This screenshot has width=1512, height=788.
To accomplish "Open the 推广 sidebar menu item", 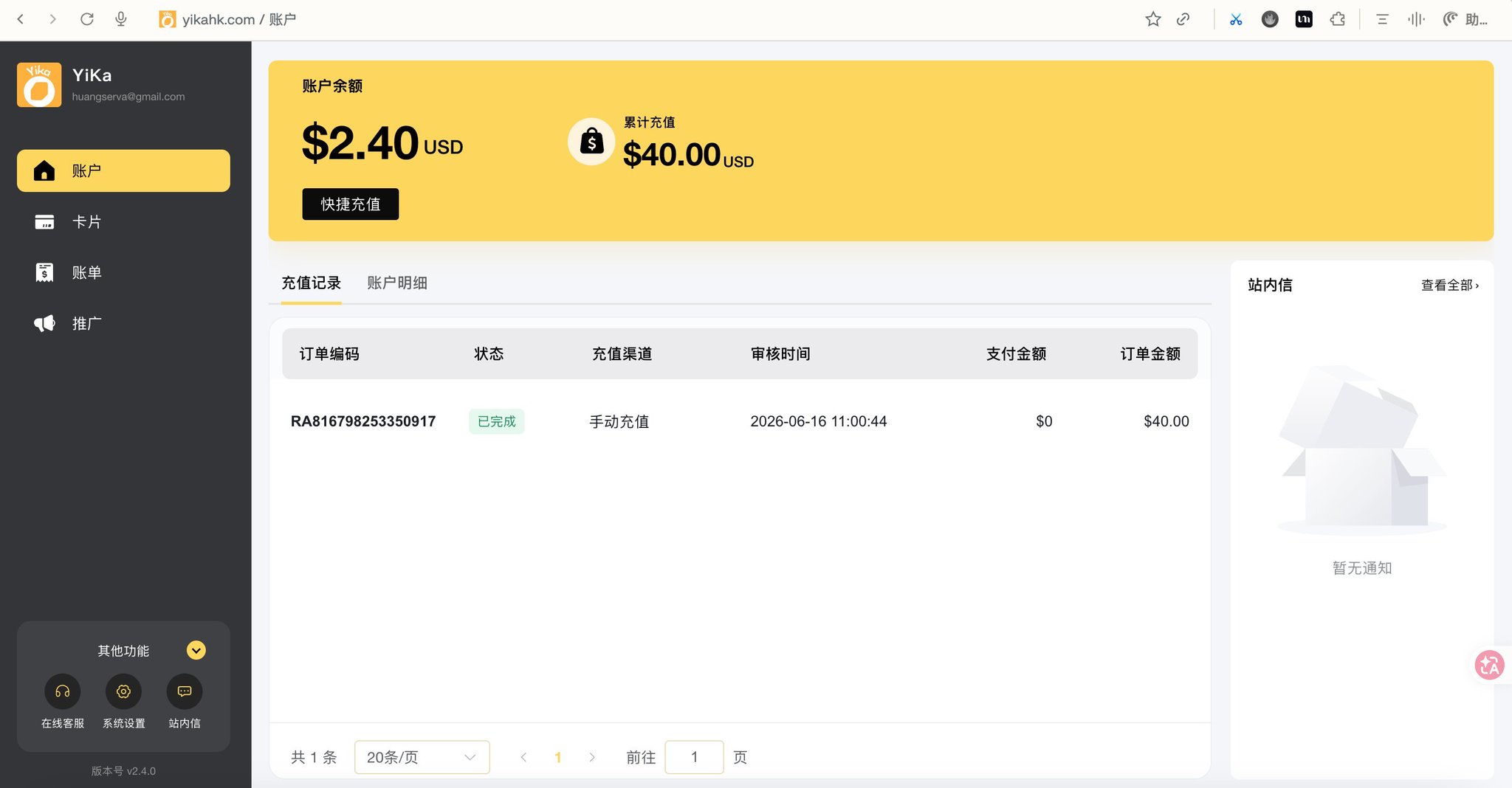I will click(123, 323).
